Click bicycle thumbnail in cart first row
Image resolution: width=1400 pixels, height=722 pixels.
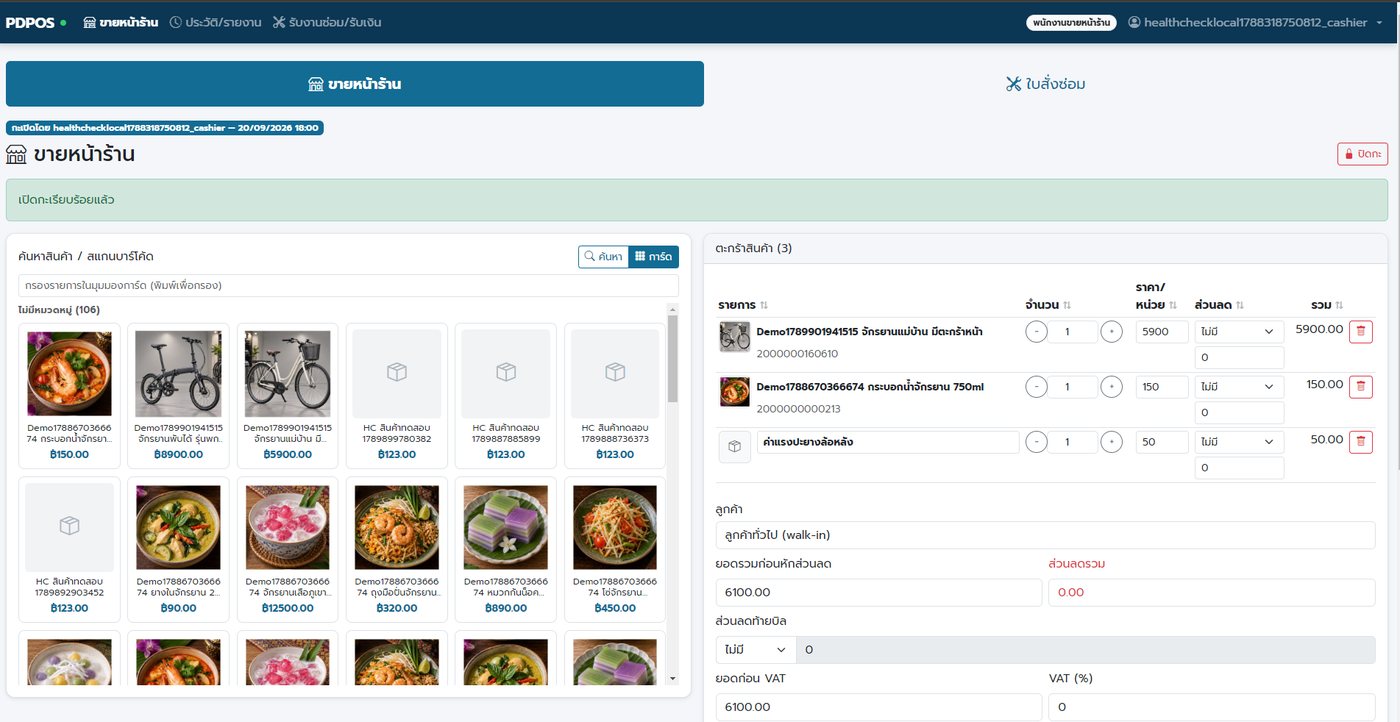pyautogui.click(x=735, y=337)
